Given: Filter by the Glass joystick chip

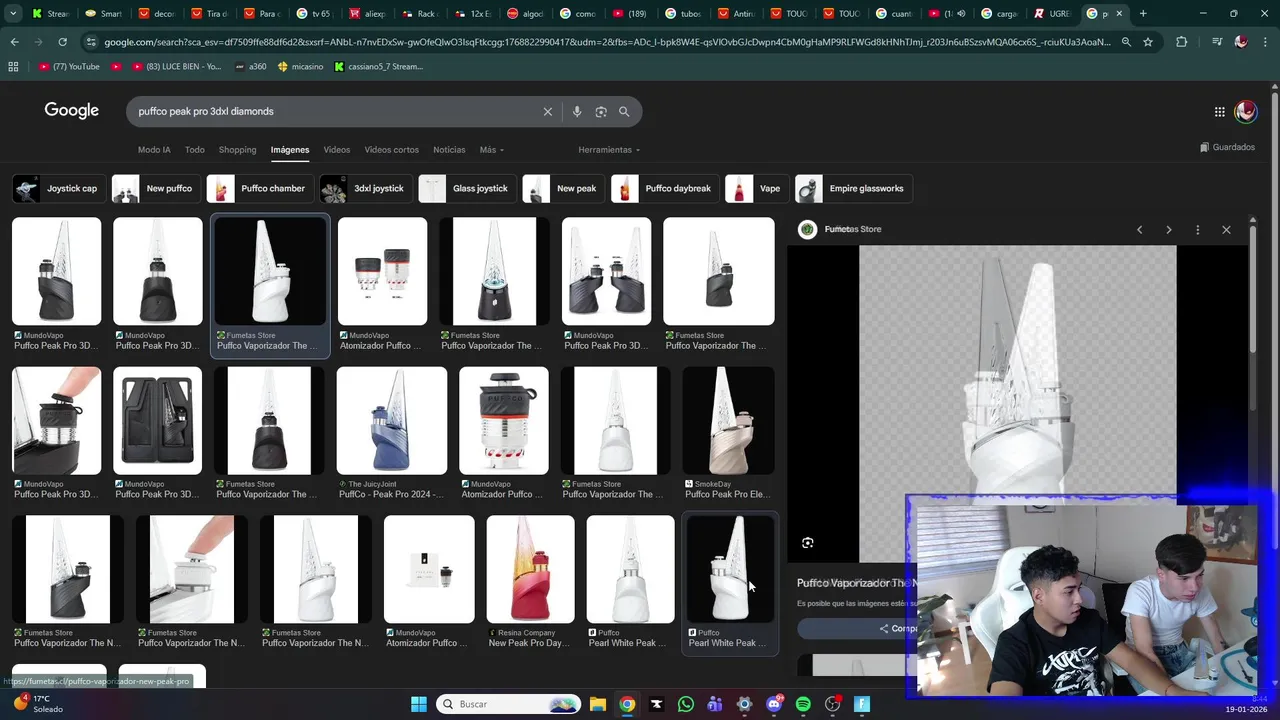Looking at the screenshot, I should [466, 189].
